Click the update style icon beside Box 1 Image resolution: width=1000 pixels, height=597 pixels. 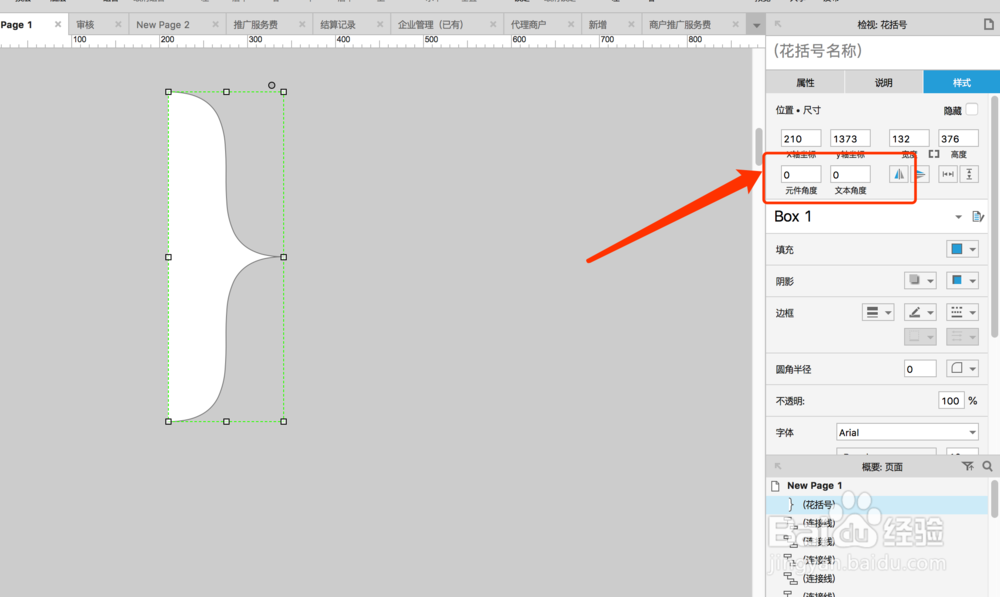tap(978, 217)
